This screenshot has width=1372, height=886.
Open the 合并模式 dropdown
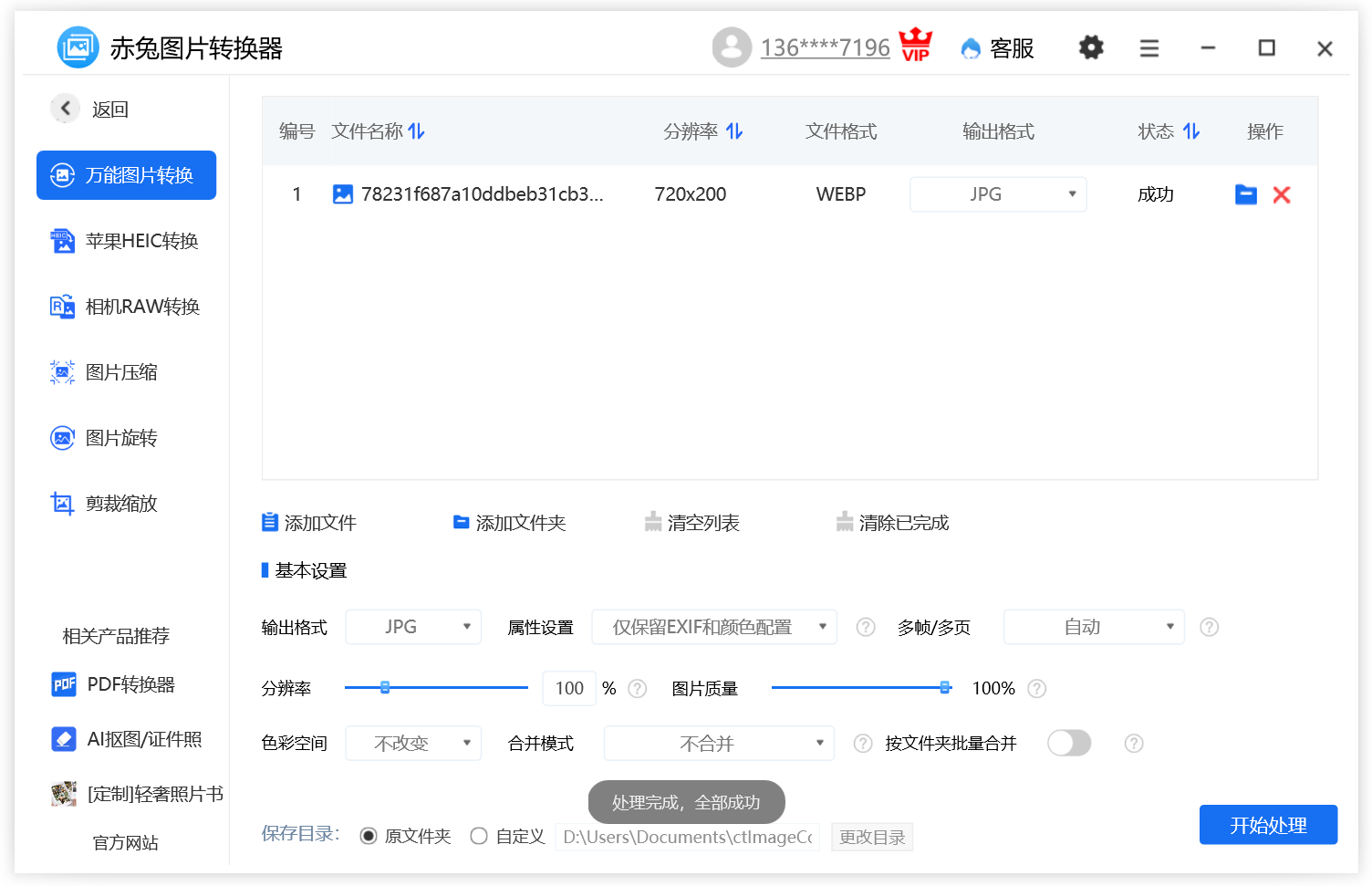point(719,744)
